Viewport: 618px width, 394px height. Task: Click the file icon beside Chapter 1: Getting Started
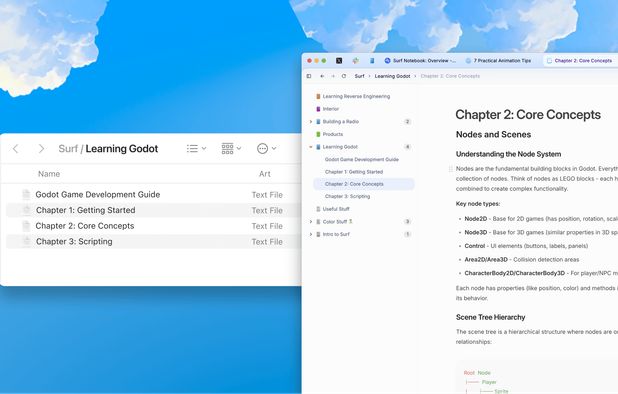26,210
